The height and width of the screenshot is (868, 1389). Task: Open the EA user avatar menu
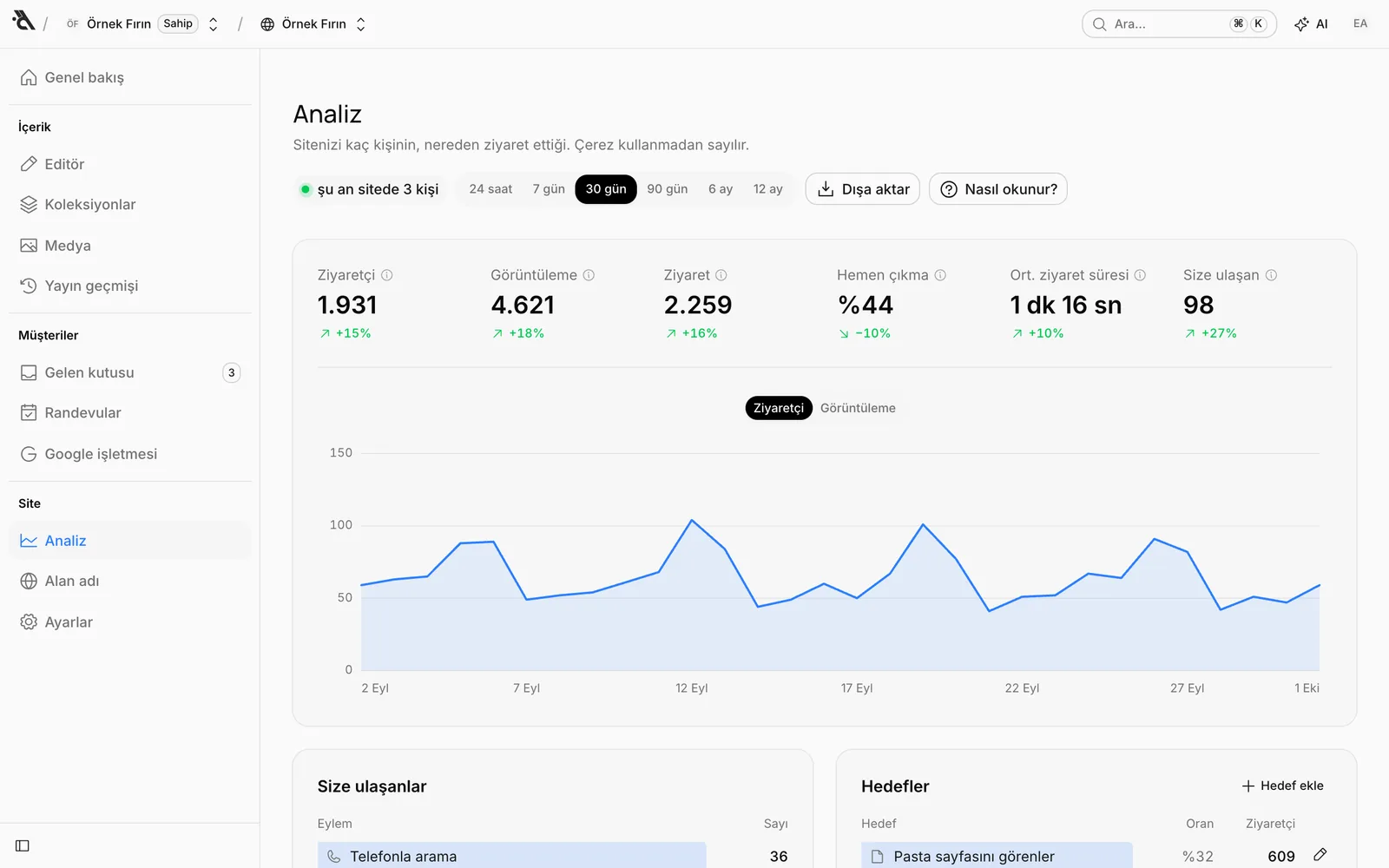point(1360,24)
